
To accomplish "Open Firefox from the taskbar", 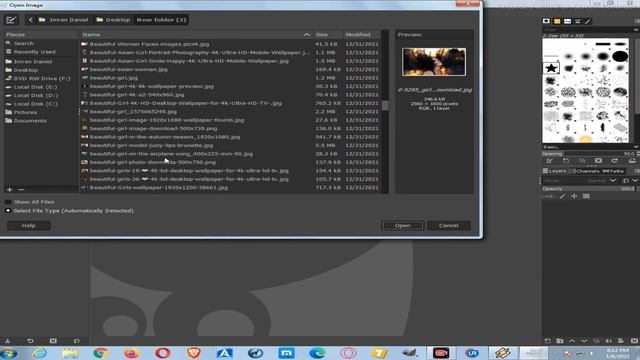I will (x=131, y=353).
